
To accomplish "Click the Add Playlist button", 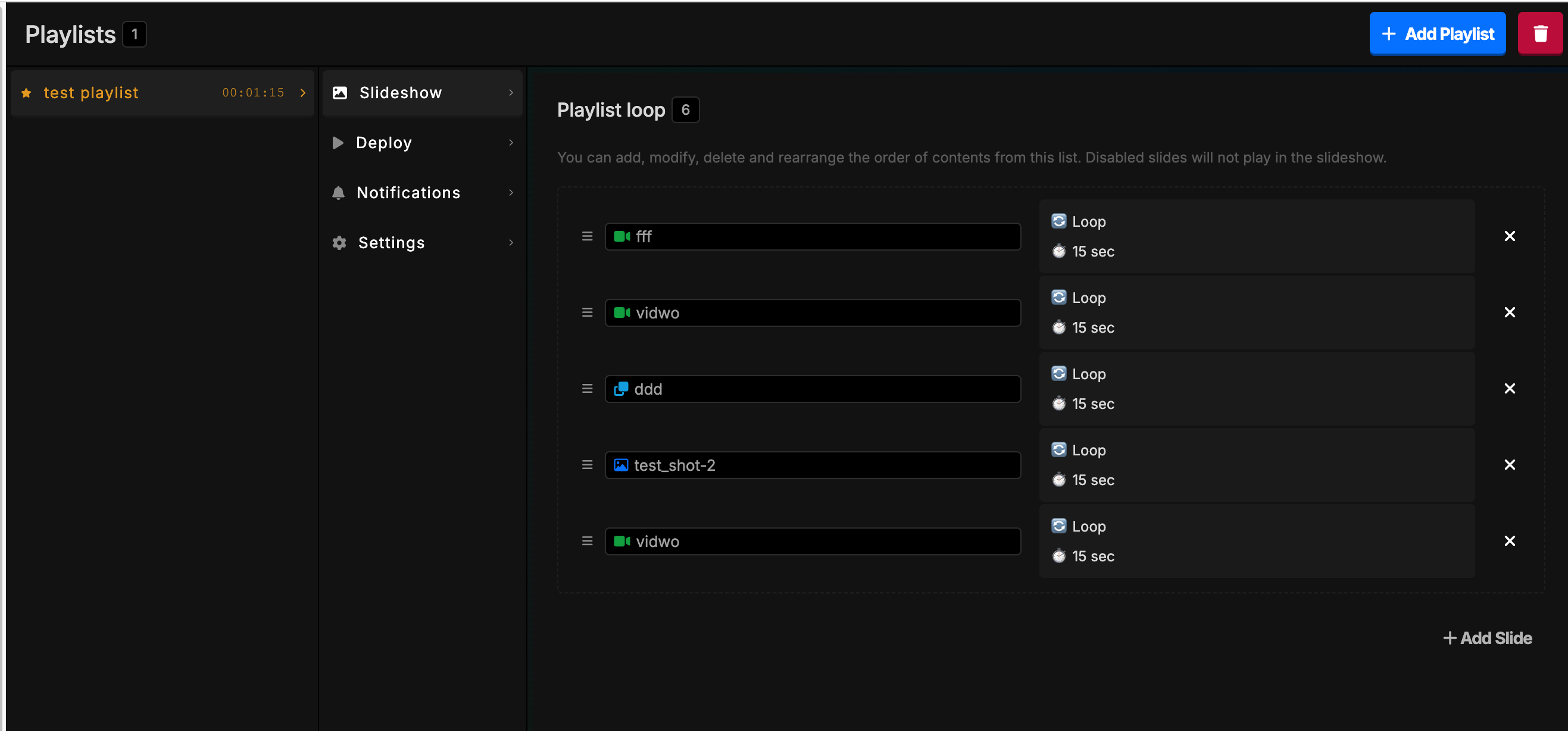I will pos(1436,34).
